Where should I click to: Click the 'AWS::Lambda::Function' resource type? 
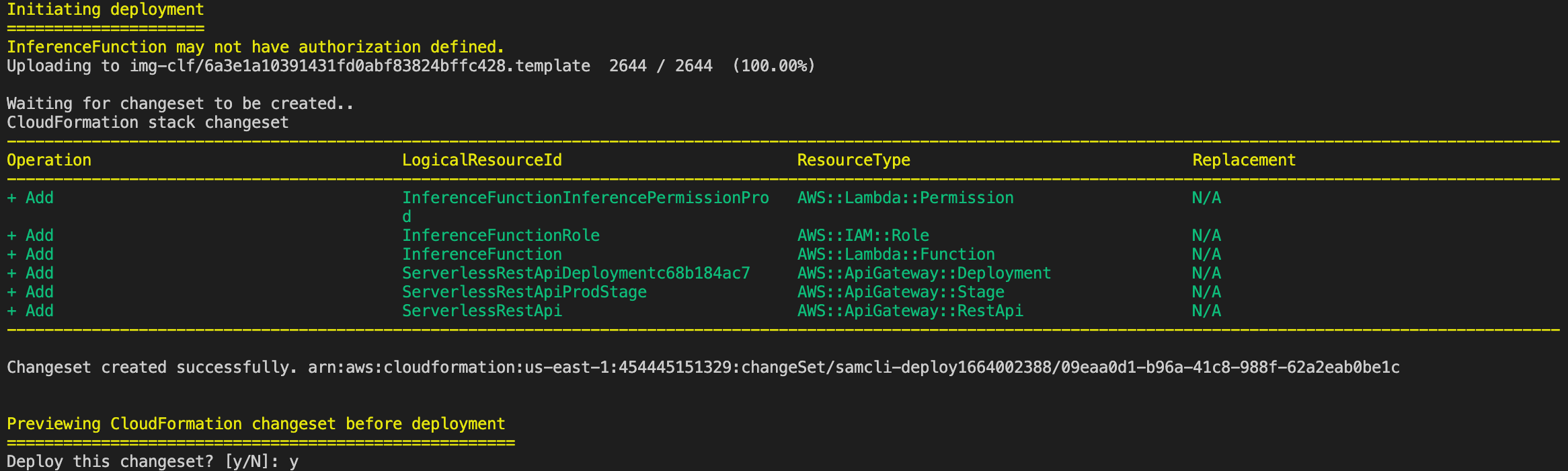click(896, 254)
